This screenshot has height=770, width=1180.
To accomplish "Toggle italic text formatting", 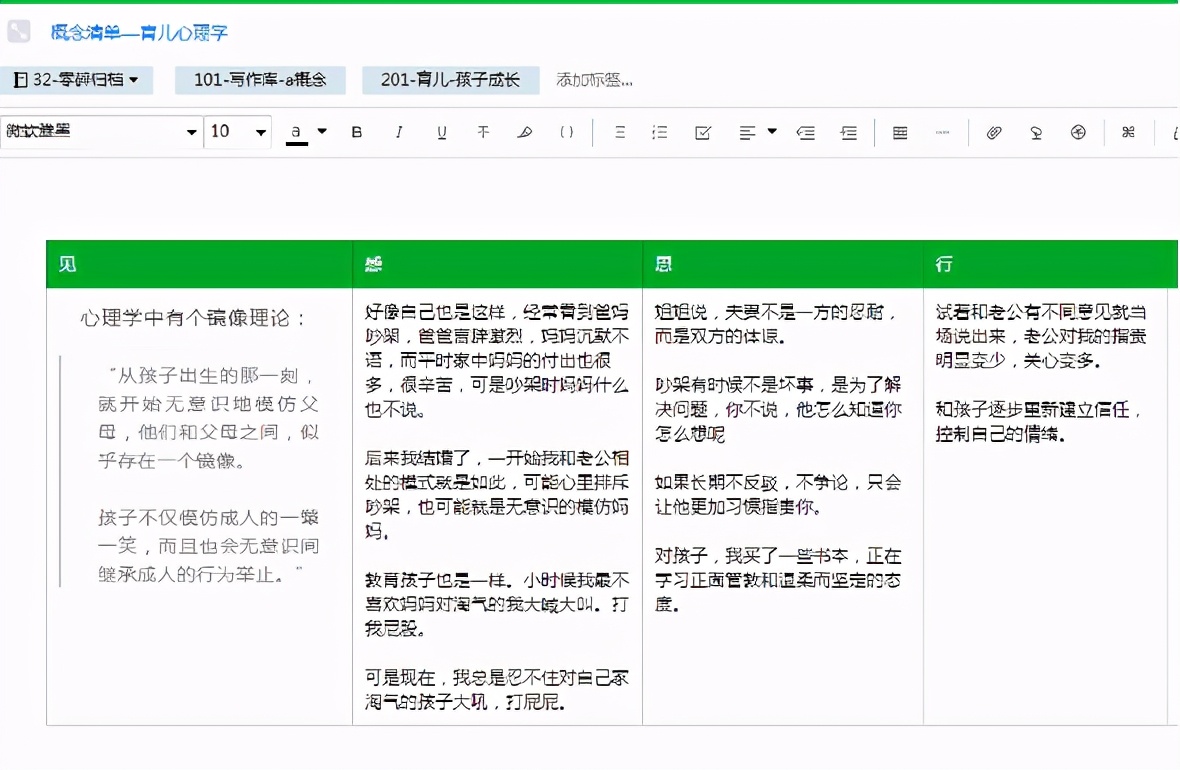I will (399, 132).
